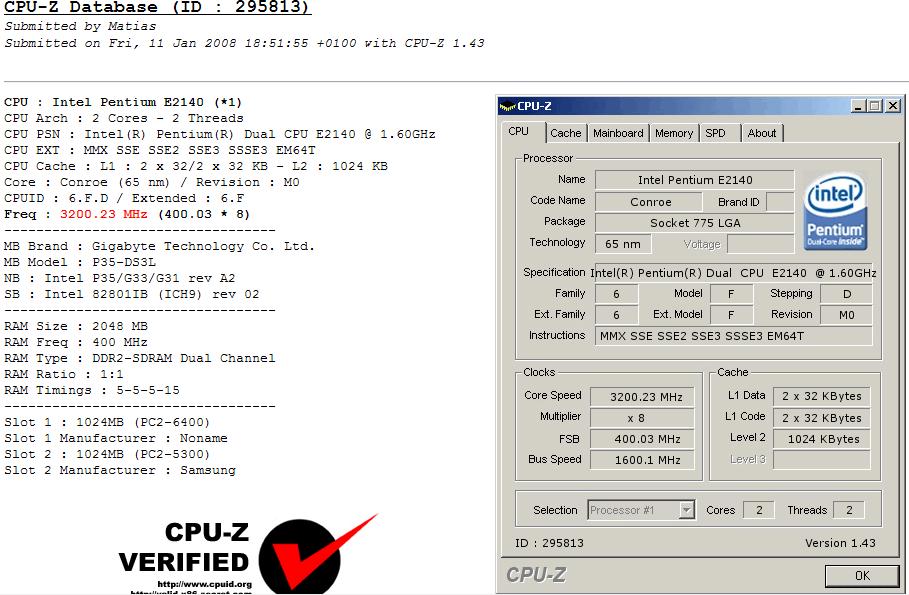Click the 'RAM Timings : 5-5-5-15' line
The image size is (909, 595).
[92, 390]
